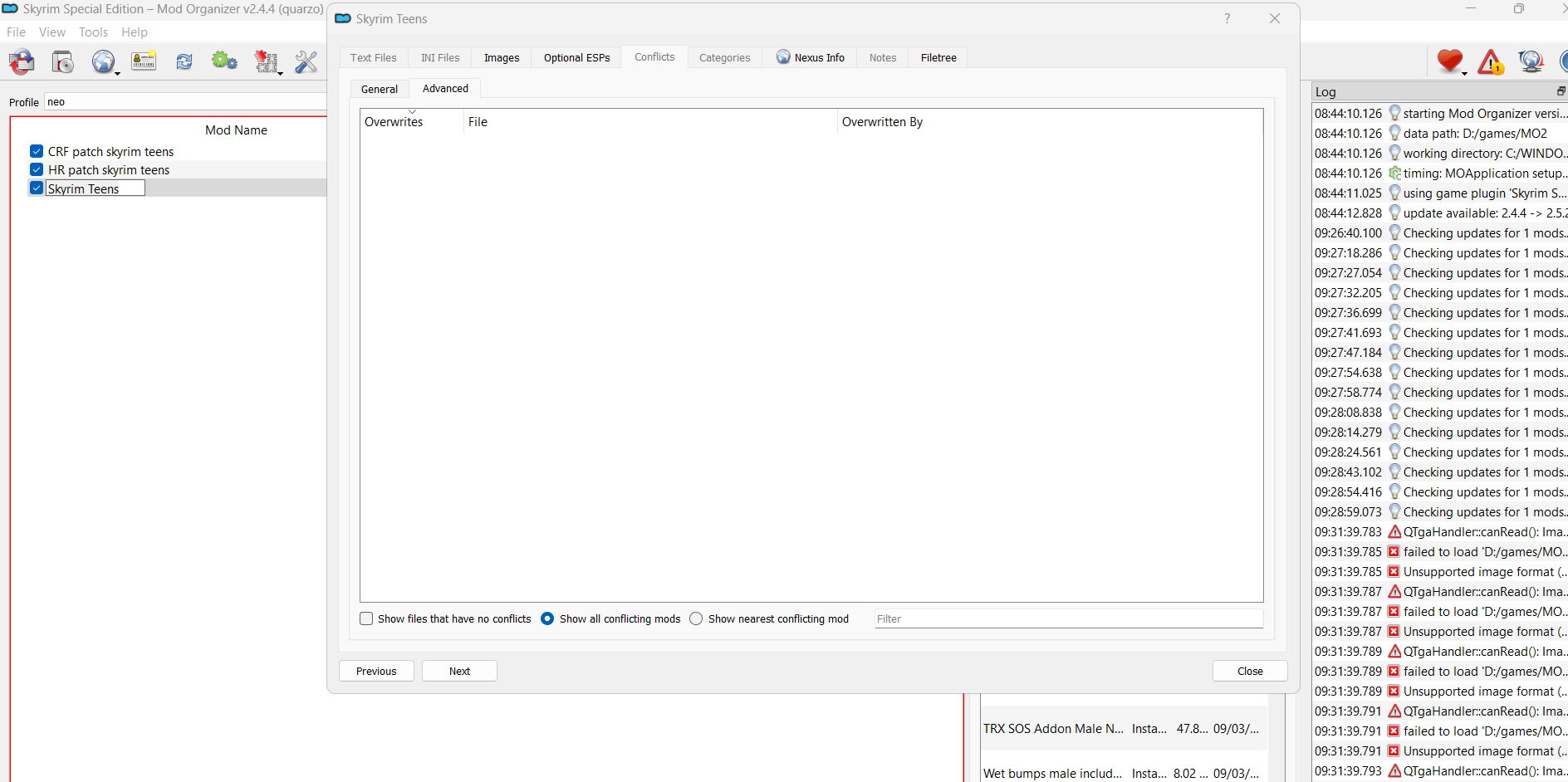Select the Advanced conflicts sub-tab
The width and height of the screenshot is (1568, 782).
tap(445, 88)
